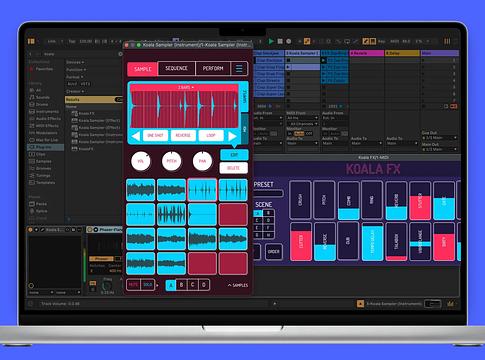Click the CUTTER effect pad

click(x=301, y=242)
